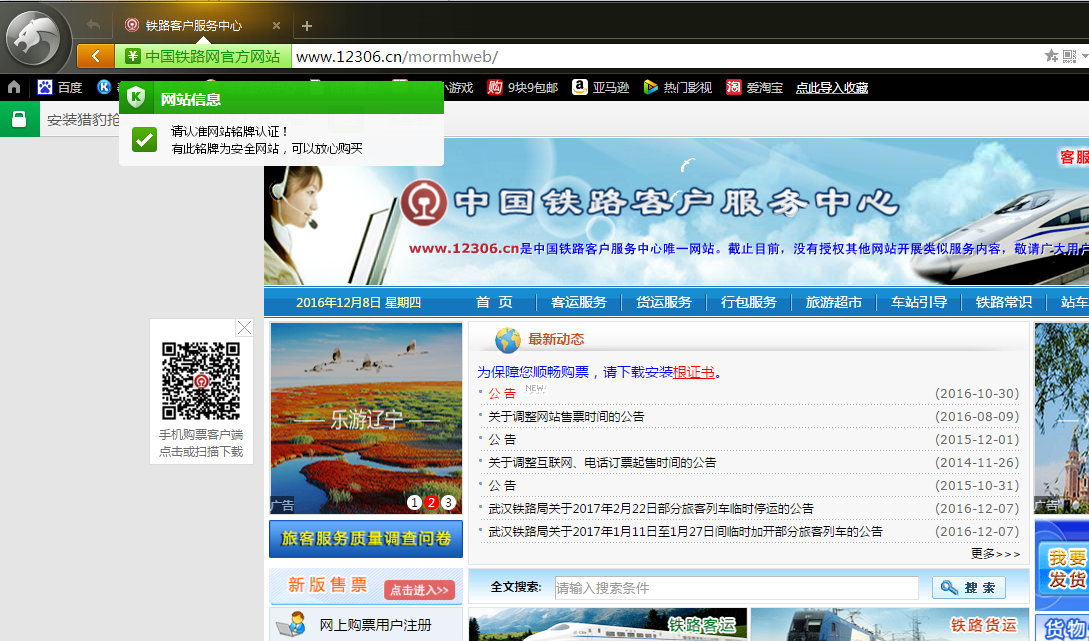Open the 旅客服务质量调查问卷 button
This screenshot has height=641, width=1089.
[365, 538]
